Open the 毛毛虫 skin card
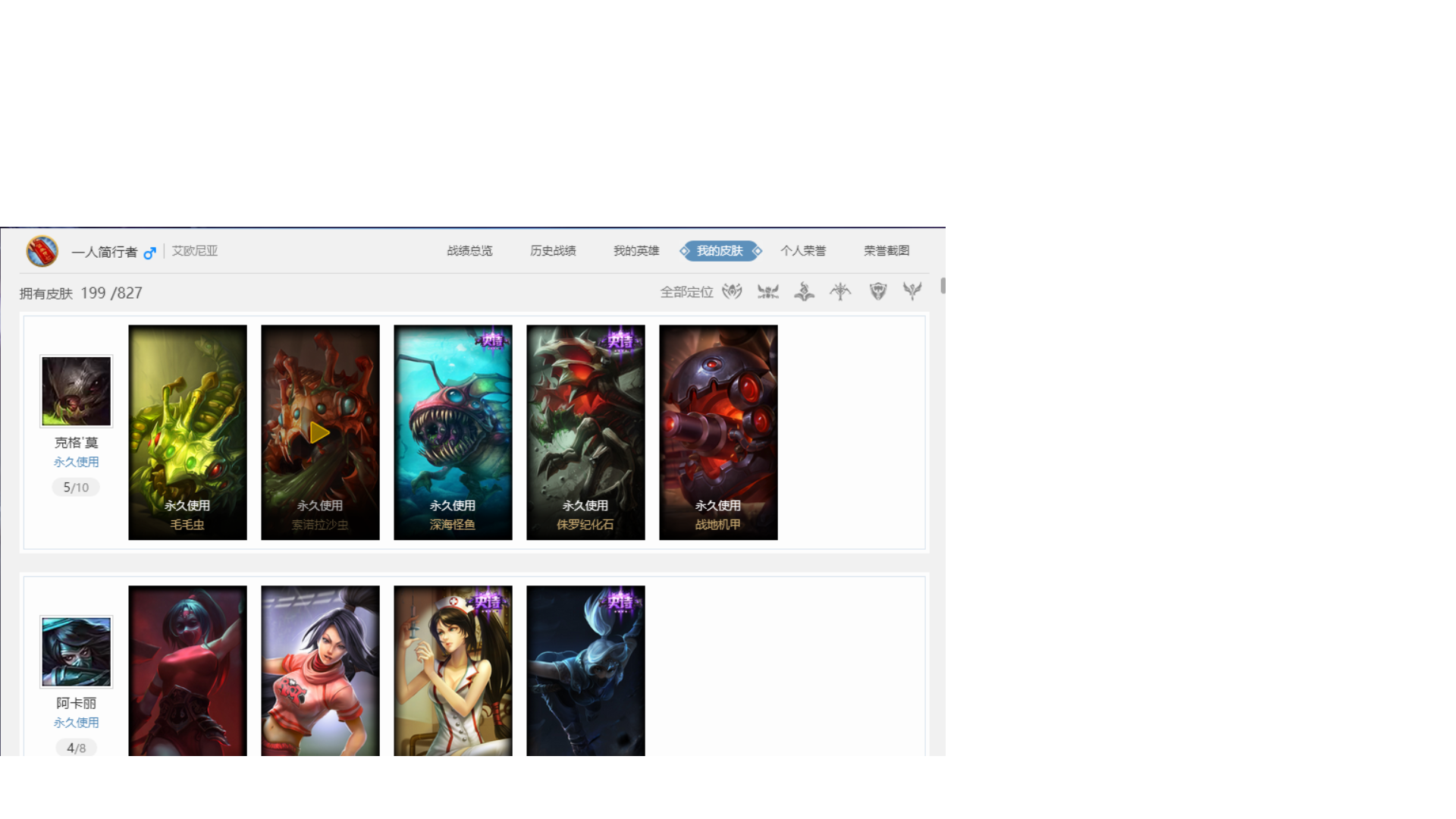Screen dimensions: 1456x819 187,432
